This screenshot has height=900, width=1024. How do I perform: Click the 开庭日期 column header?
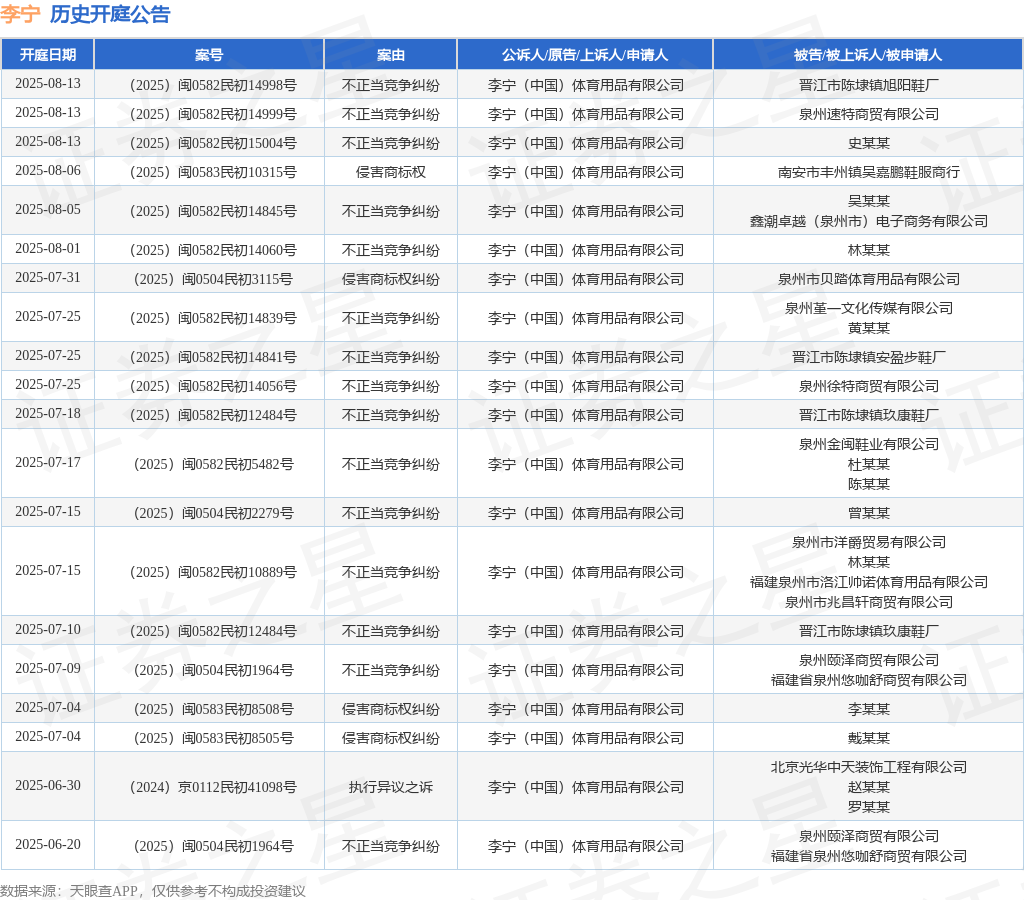click(x=48, y=55)
